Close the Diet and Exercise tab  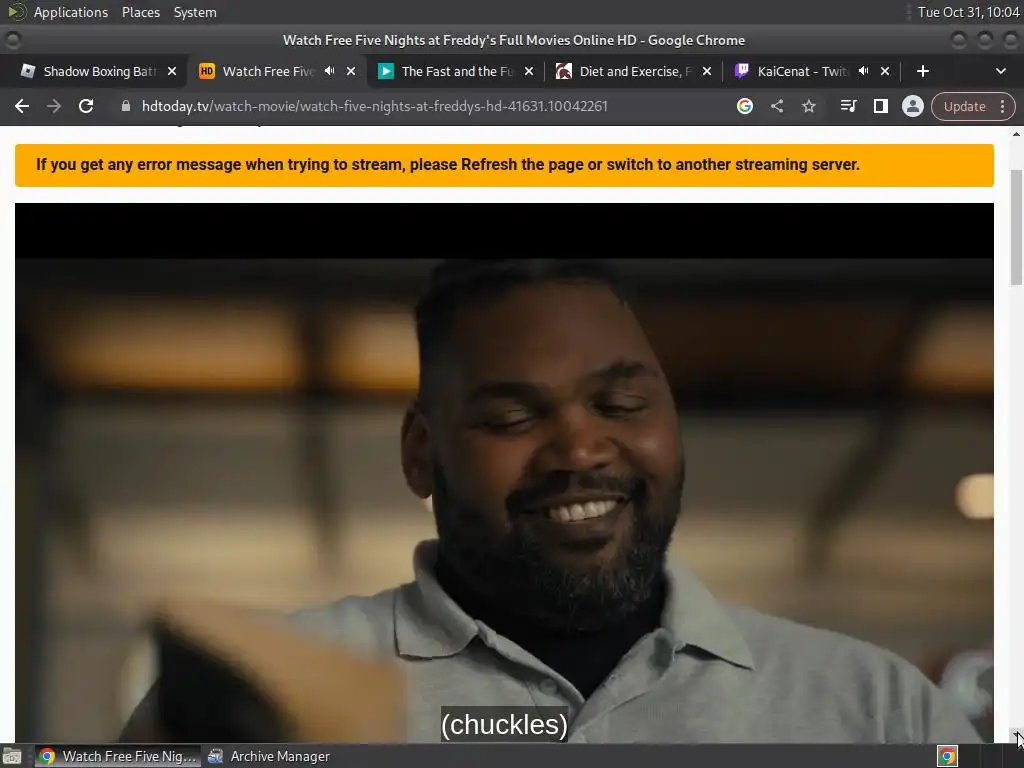point(707,71)
